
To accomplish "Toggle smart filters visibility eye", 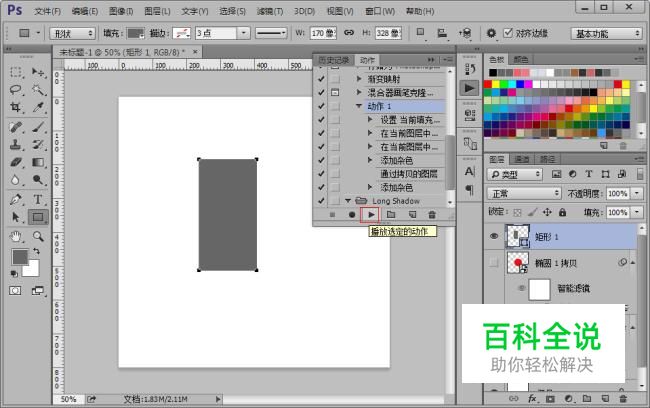I will 521,288.
